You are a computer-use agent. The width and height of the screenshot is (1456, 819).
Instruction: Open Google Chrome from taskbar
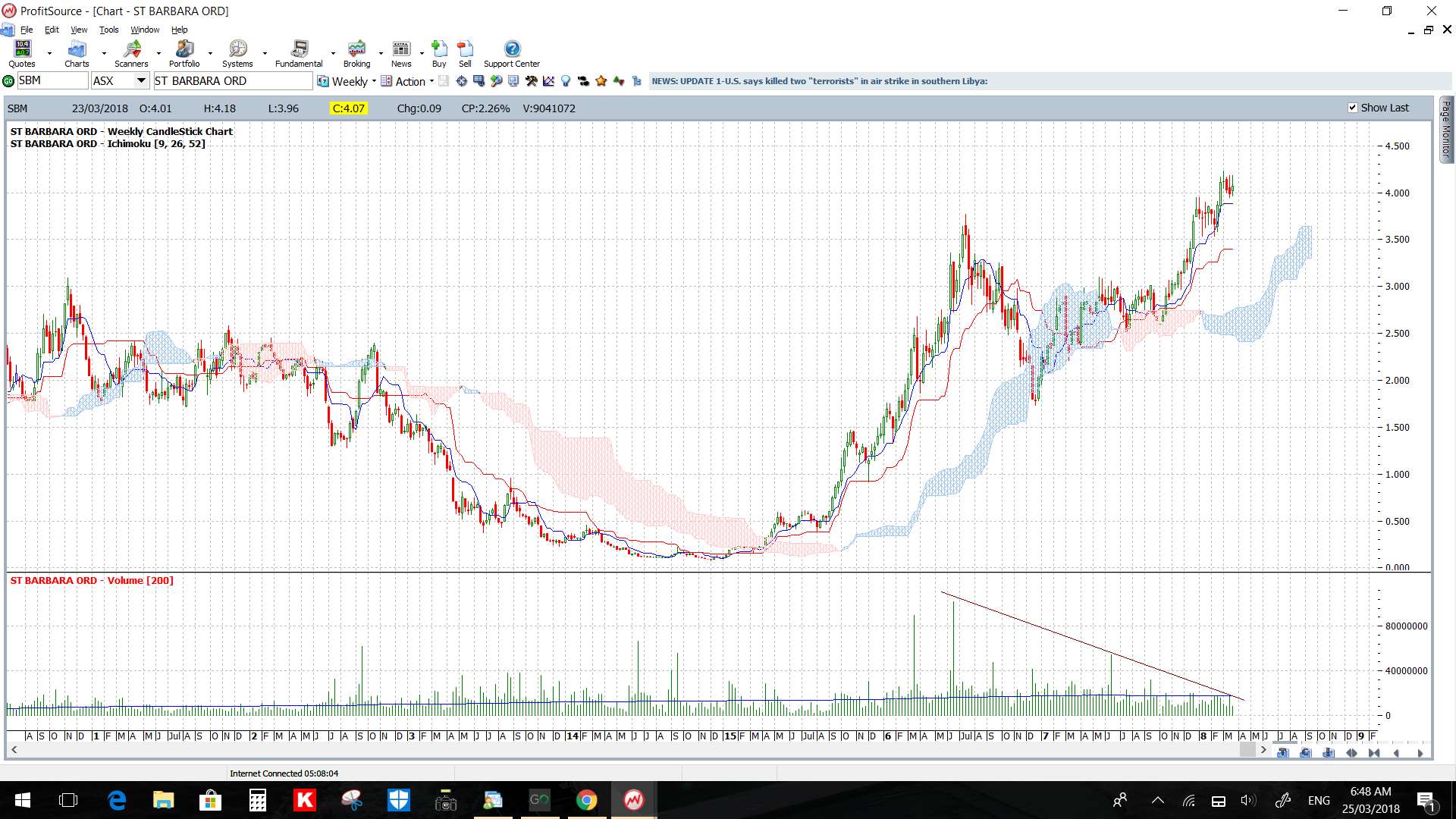(x=586, y=800)
